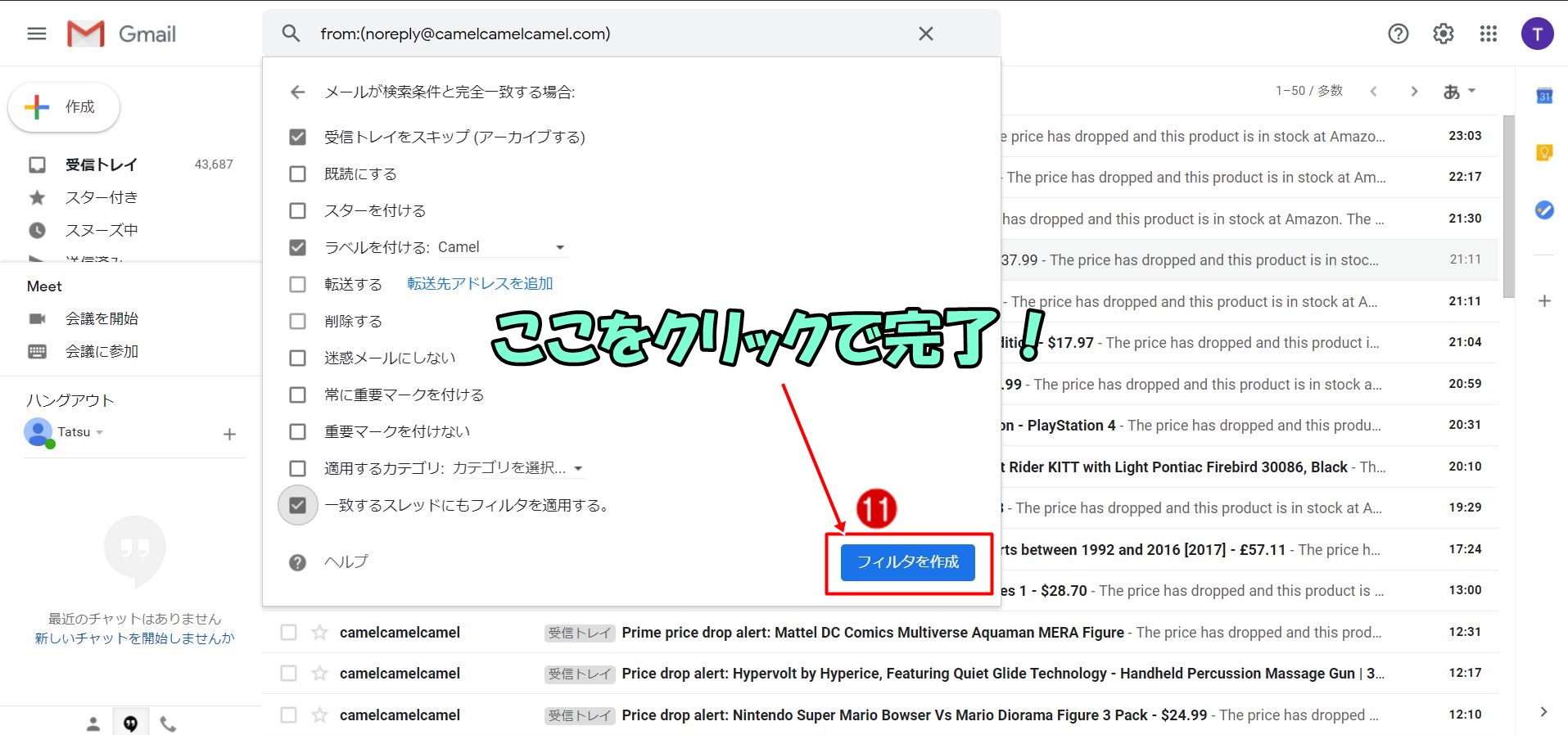The image size is (1568, 735).
Task: Show previous page of results
Action: [1373, 92]
